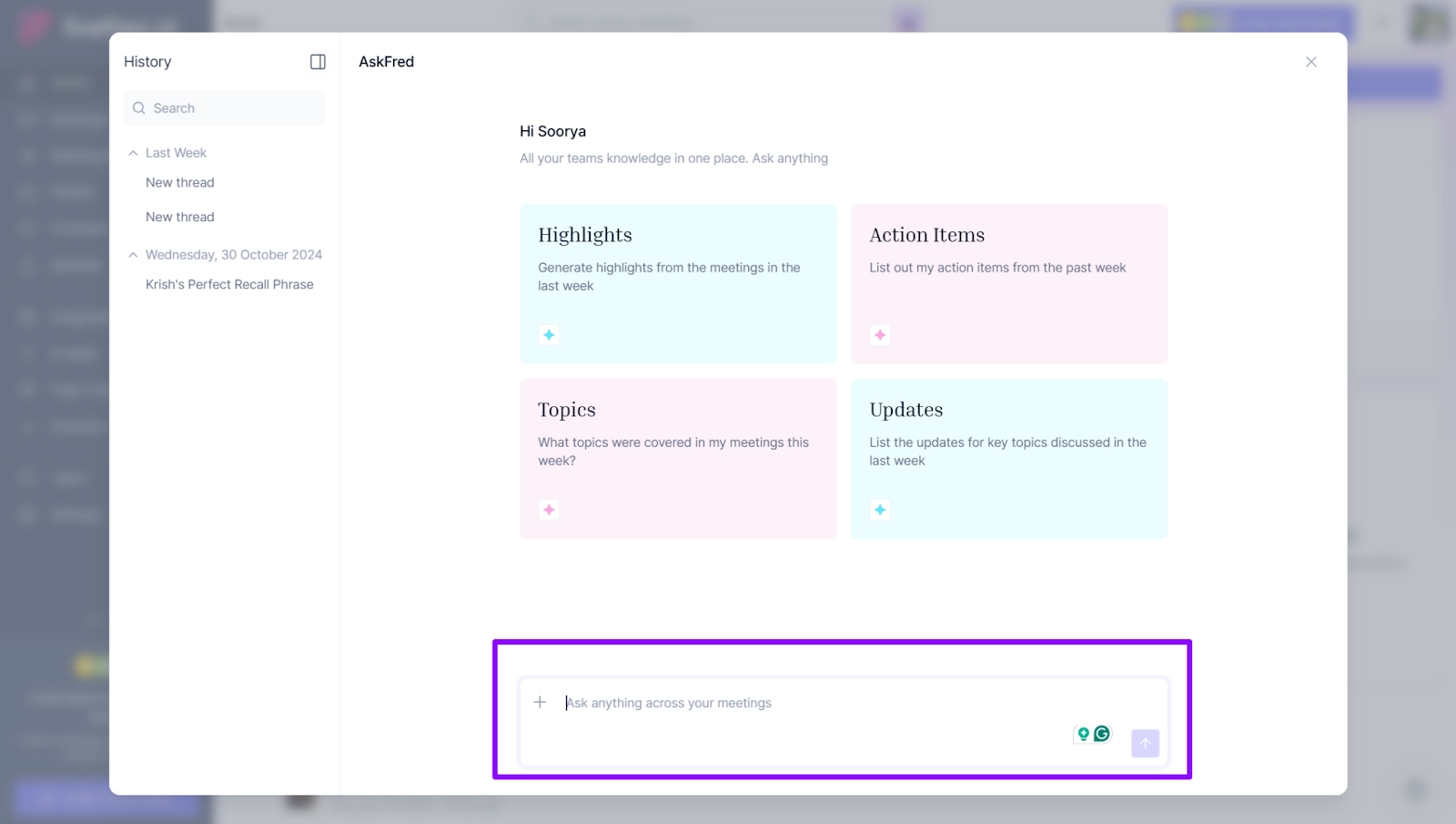1456x824 pixels.
Task: Toggle the History sidebar panel icon
Action: point(318,62)
